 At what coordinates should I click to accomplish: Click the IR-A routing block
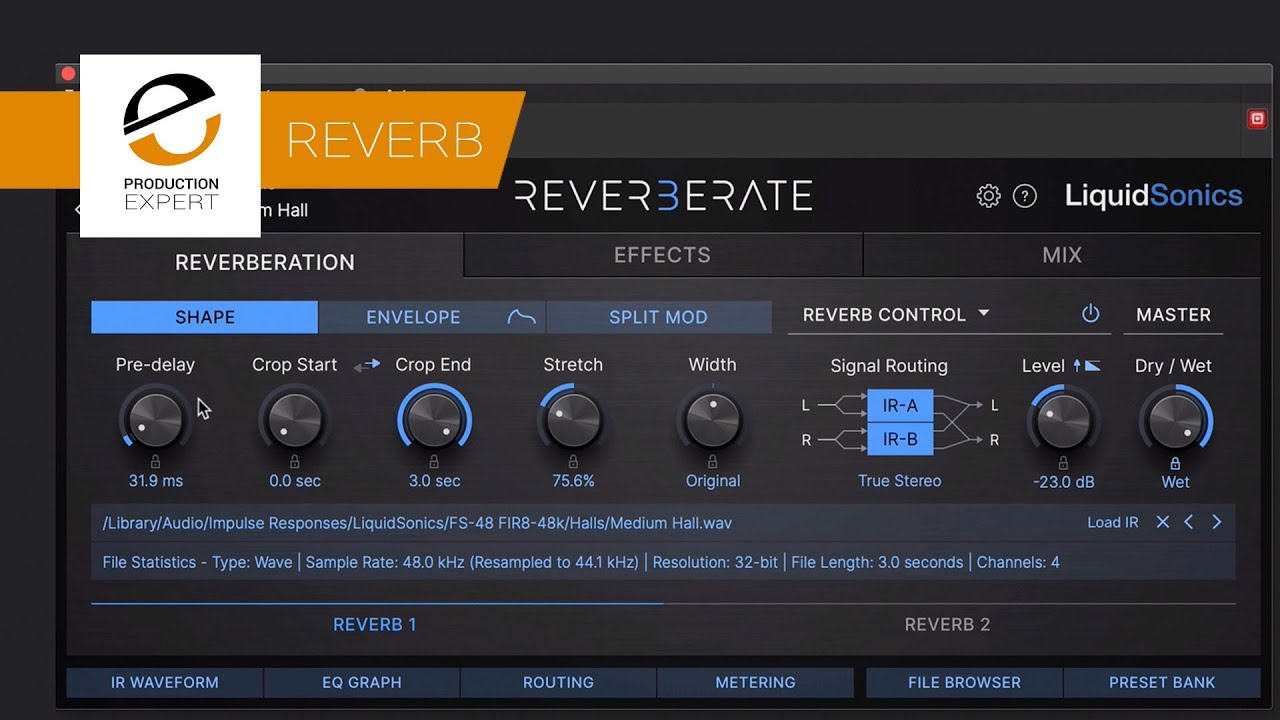900,406
